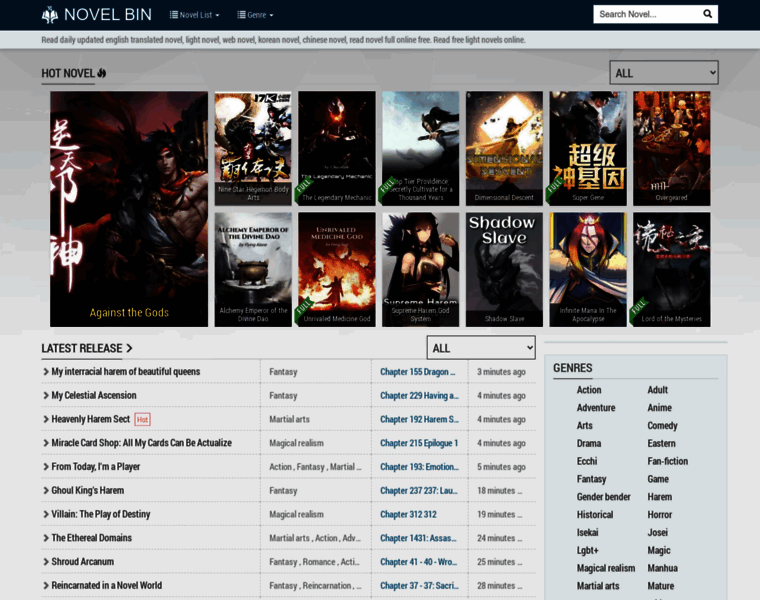Expand the Hot Novel ALL filter dropdown
Screen dimensions: 760x600
[x=664, y=73]
